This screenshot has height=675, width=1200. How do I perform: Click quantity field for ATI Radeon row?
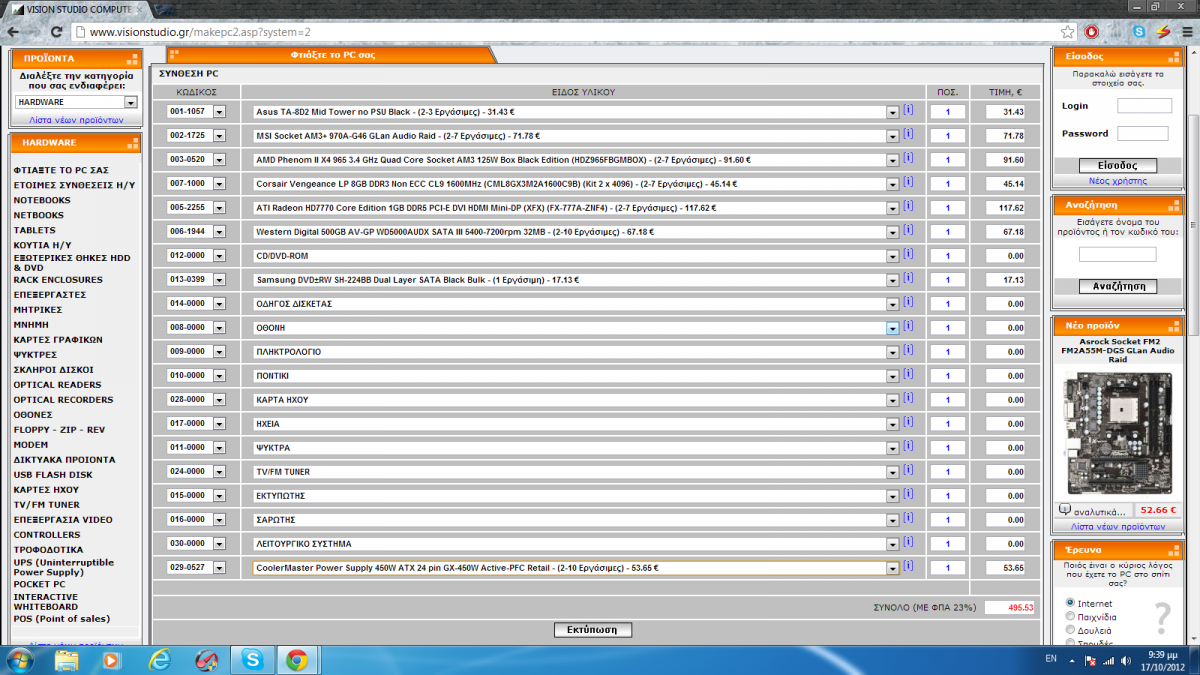tap(947, 208)
